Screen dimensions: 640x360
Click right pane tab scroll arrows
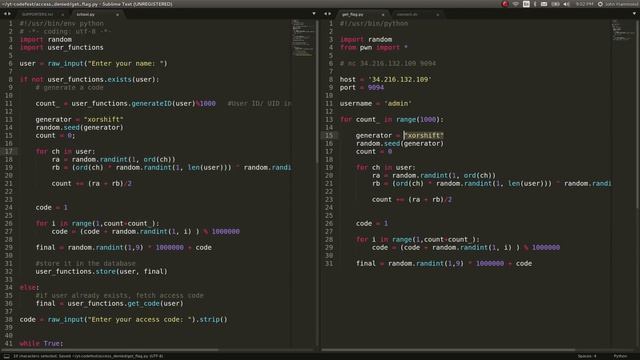[327, 14]
